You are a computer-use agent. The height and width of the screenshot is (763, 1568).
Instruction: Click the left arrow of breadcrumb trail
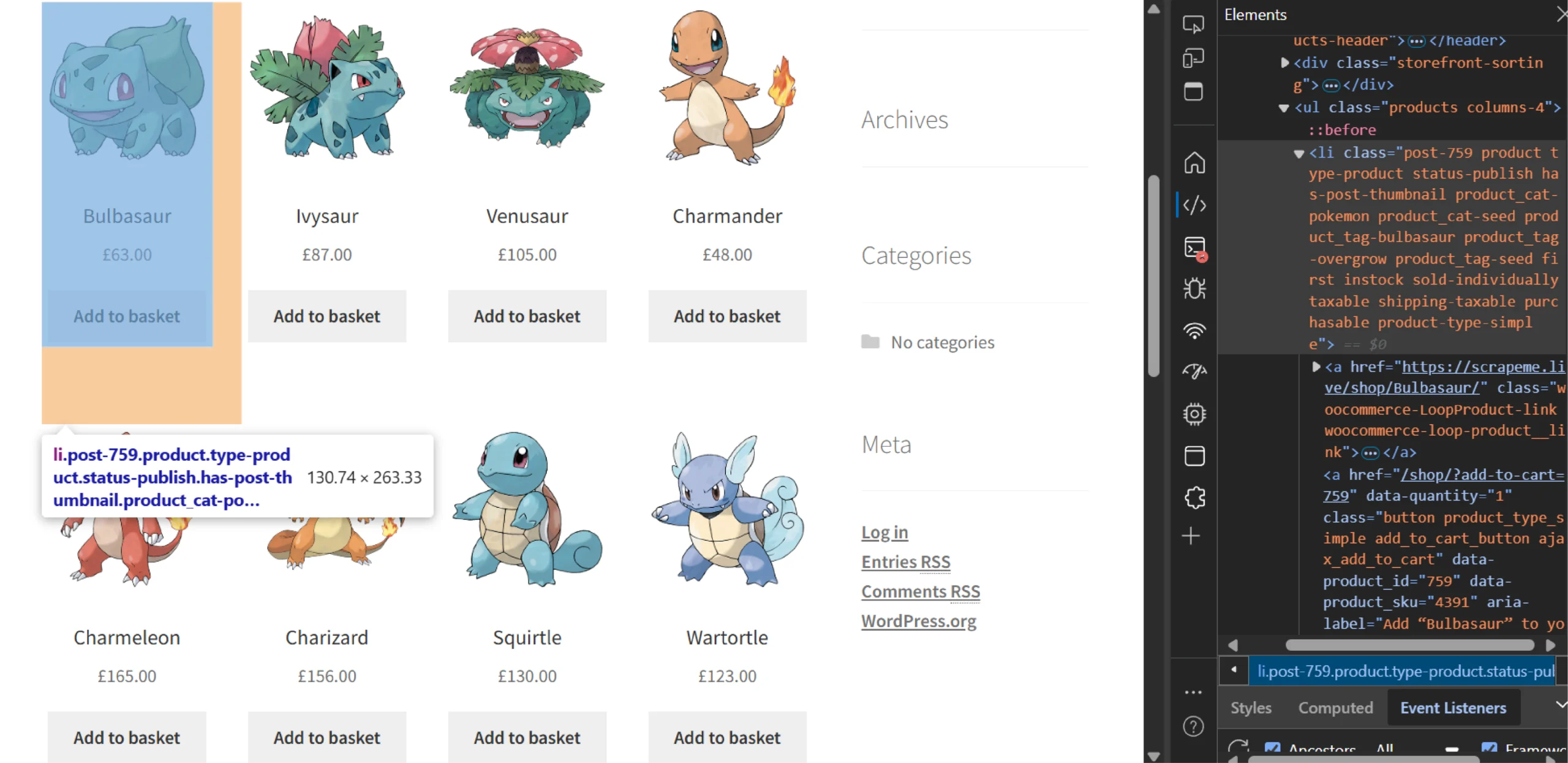click(1234, 670)
